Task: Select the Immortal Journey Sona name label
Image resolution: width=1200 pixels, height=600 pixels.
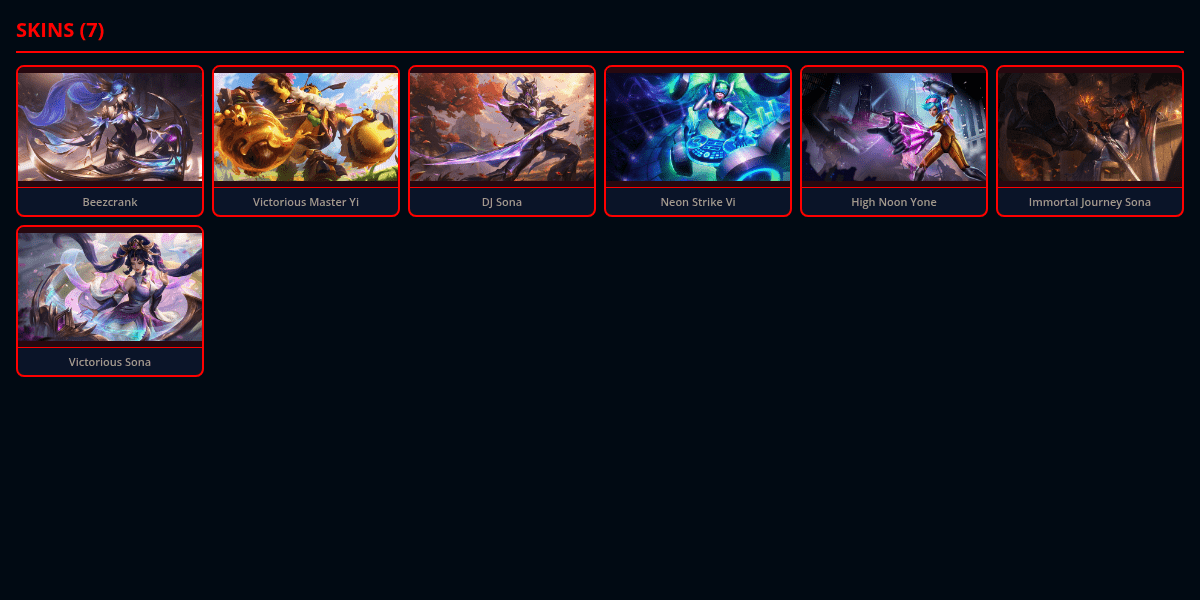Action: tap(1090, 202)
